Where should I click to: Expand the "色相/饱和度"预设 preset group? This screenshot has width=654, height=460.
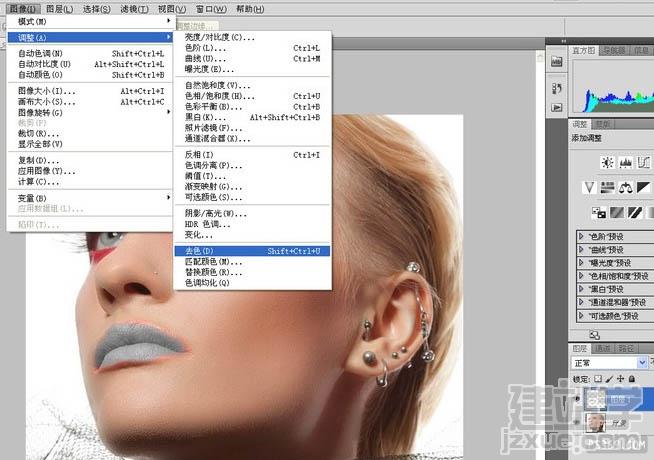tap(581, 276)
